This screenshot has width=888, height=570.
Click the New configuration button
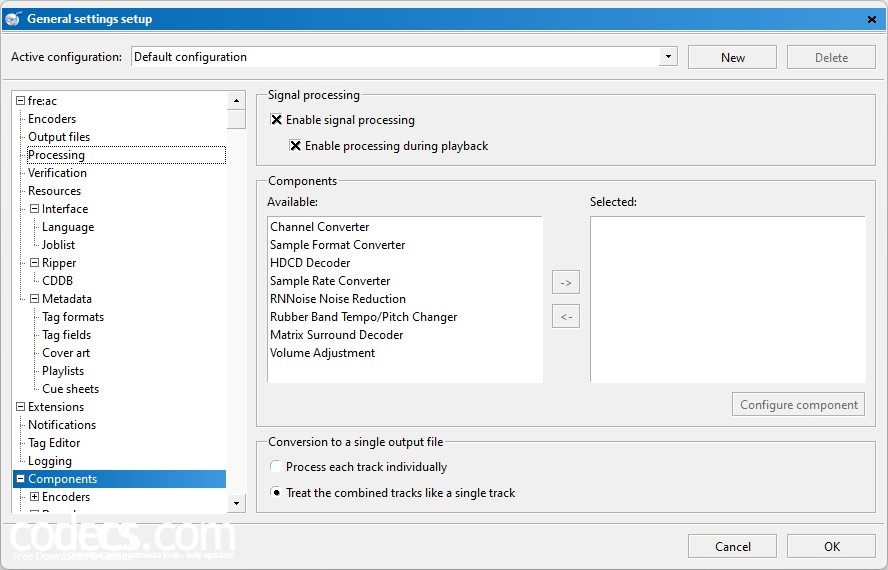coord(732,57)
